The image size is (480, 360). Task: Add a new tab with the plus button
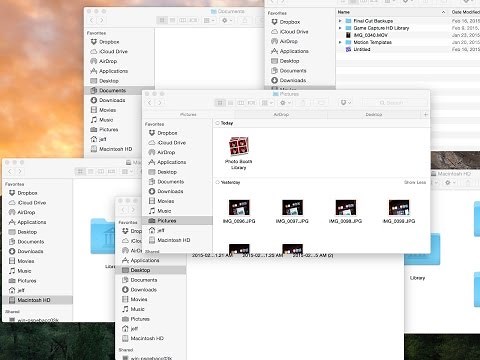pos(425,114)
